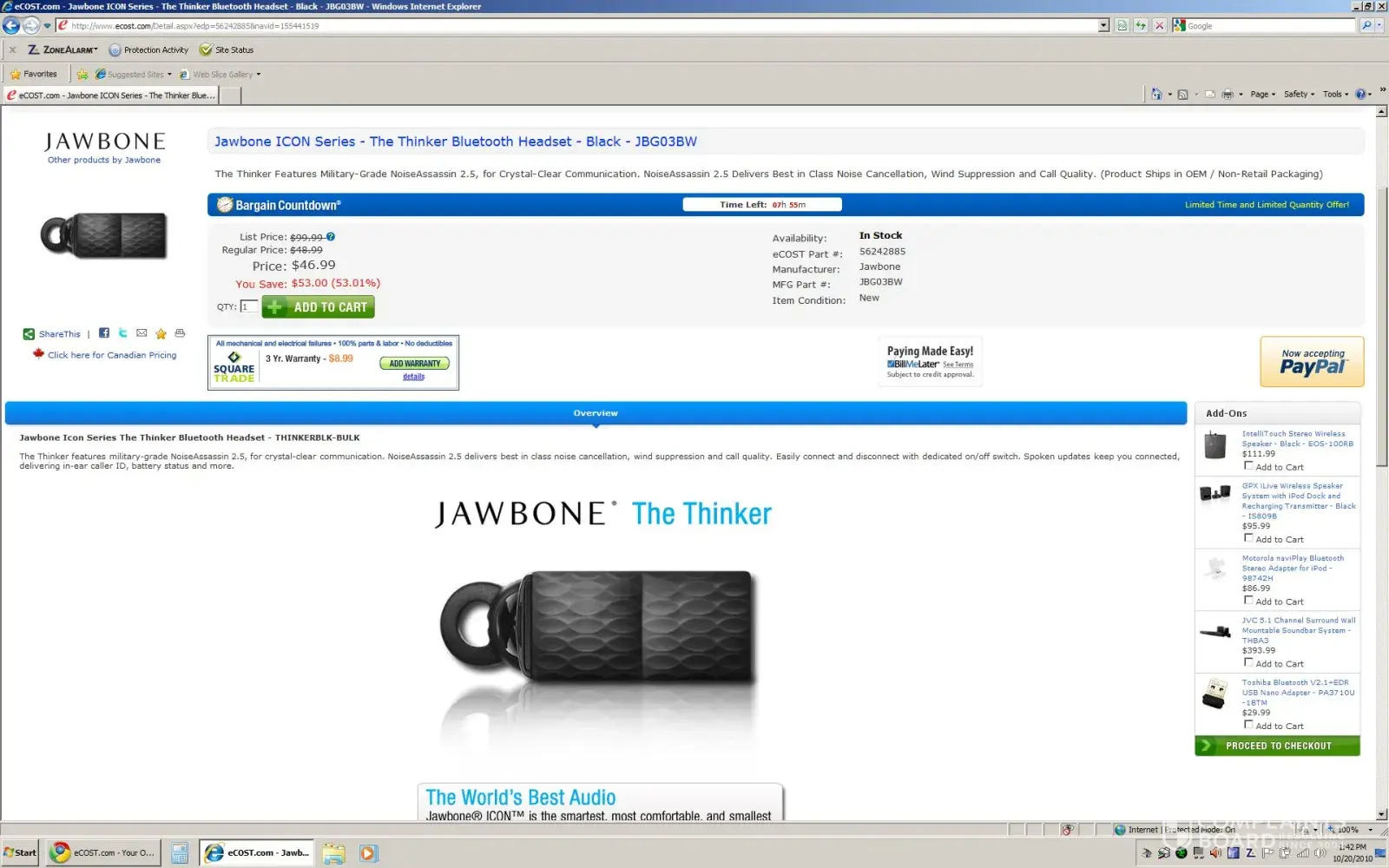This screenshot has height=868, width=1389.
Task: Open a new blank browser tab
Action: (x=230, y=95)
